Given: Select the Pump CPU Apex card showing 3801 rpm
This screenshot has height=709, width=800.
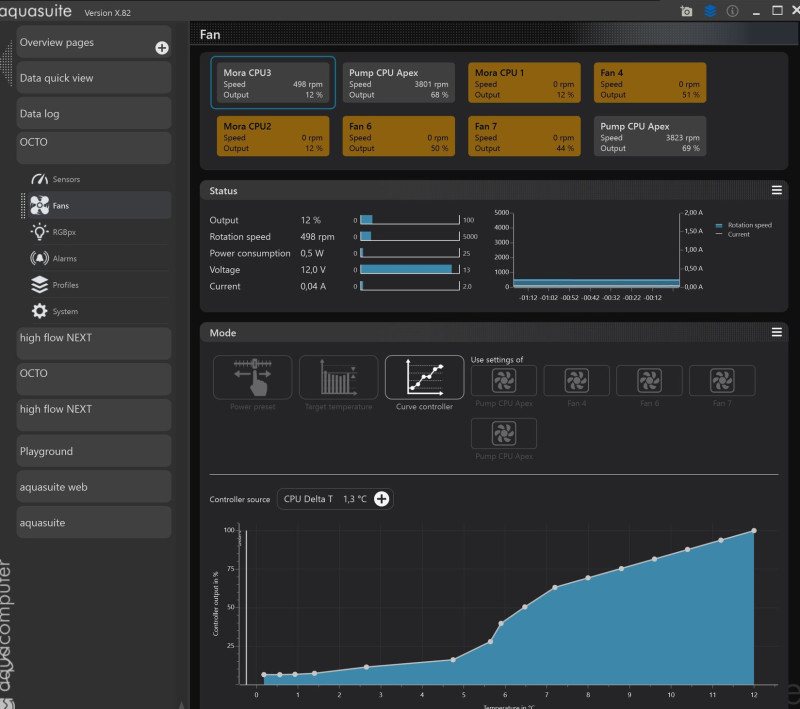Looking at the screenshot, I should coord(398,83).
